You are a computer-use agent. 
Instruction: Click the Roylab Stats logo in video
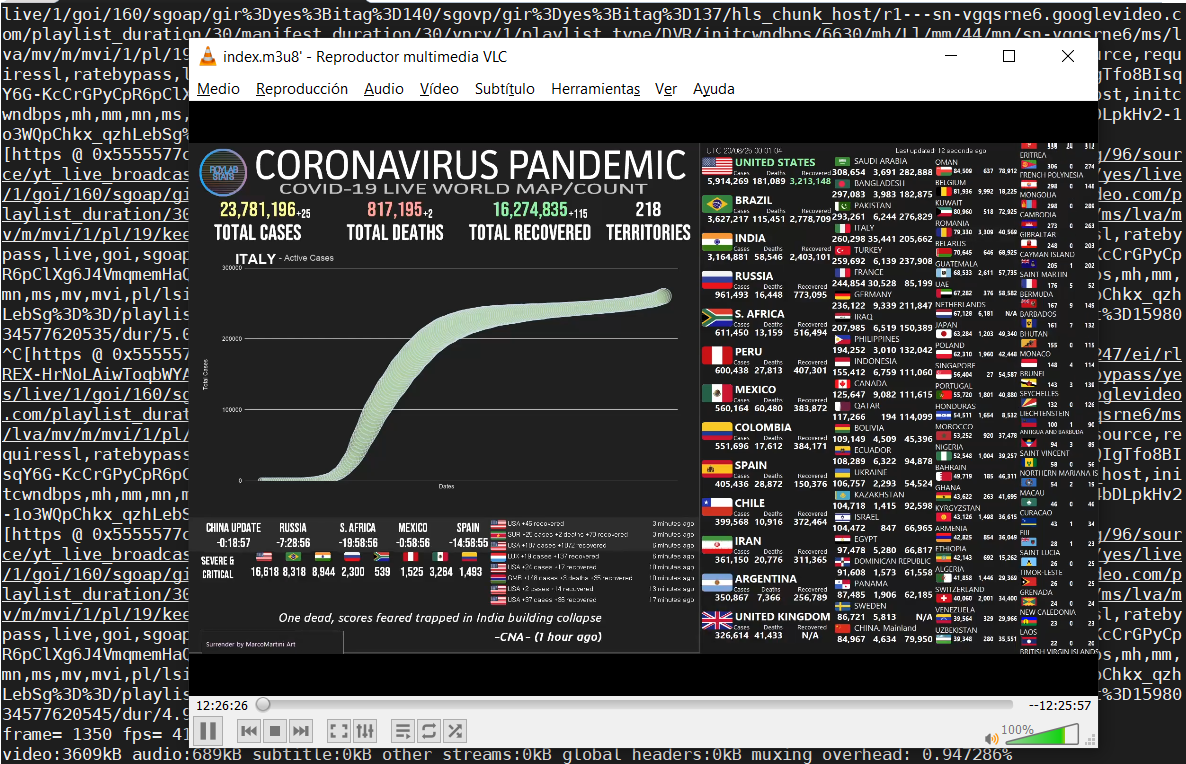click(x=223, y=172)
